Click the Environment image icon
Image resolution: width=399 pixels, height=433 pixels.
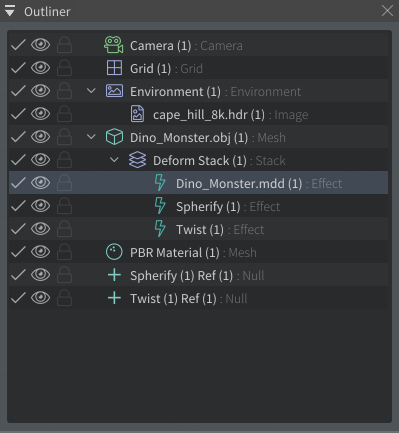(x=114, y=91)
